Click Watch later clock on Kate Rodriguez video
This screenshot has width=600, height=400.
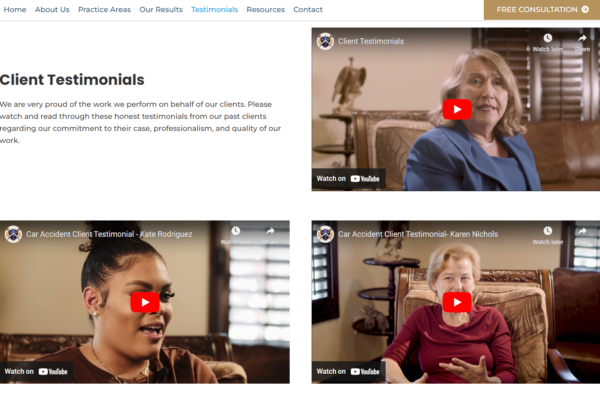click(x=236, y=230)
